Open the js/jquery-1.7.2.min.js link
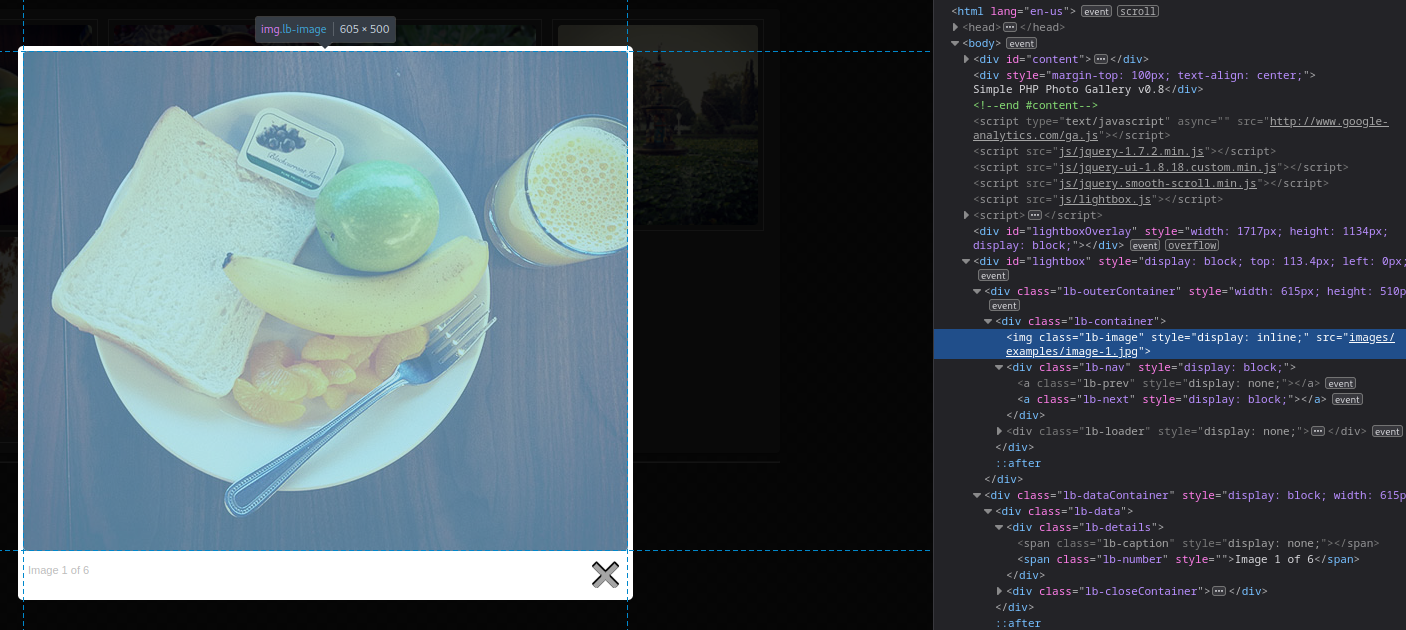This screenshot has height=630, width=1406. point(1131,151)
